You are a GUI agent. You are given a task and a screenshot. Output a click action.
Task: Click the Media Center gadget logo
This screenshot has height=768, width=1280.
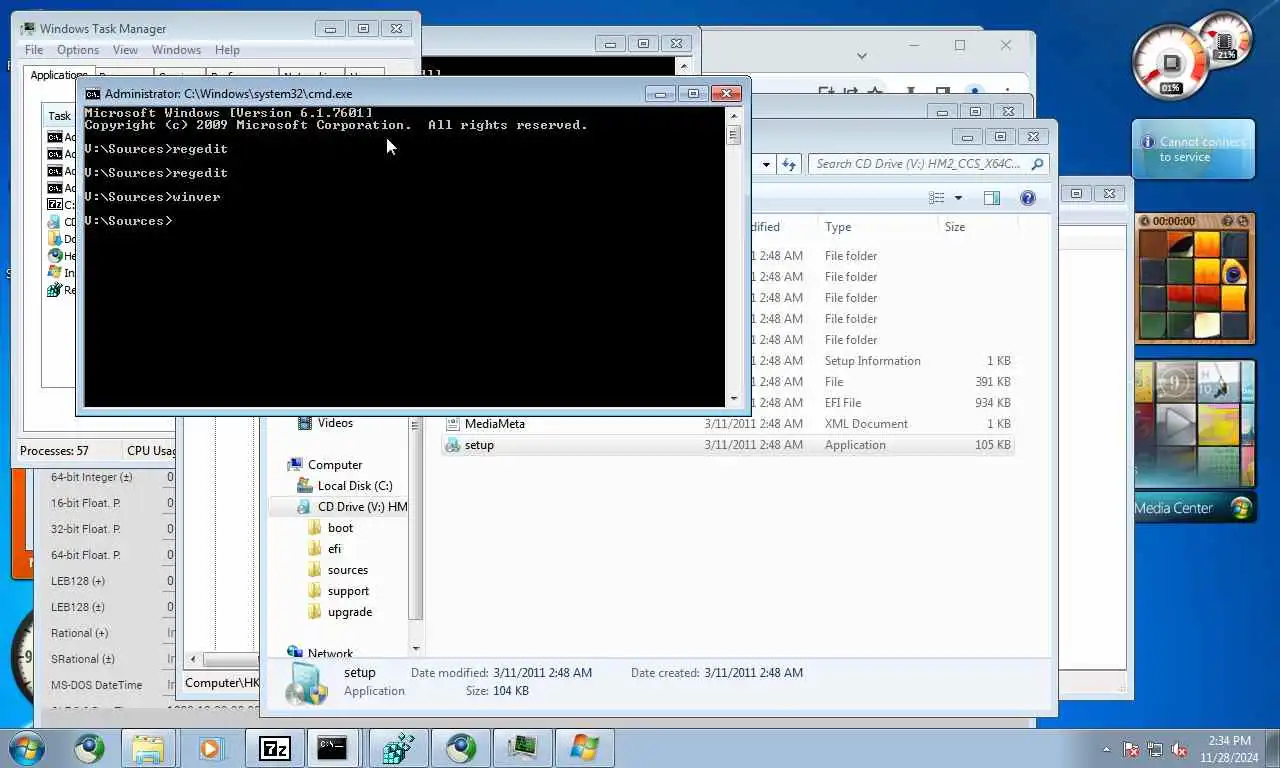coord(1241,508)
